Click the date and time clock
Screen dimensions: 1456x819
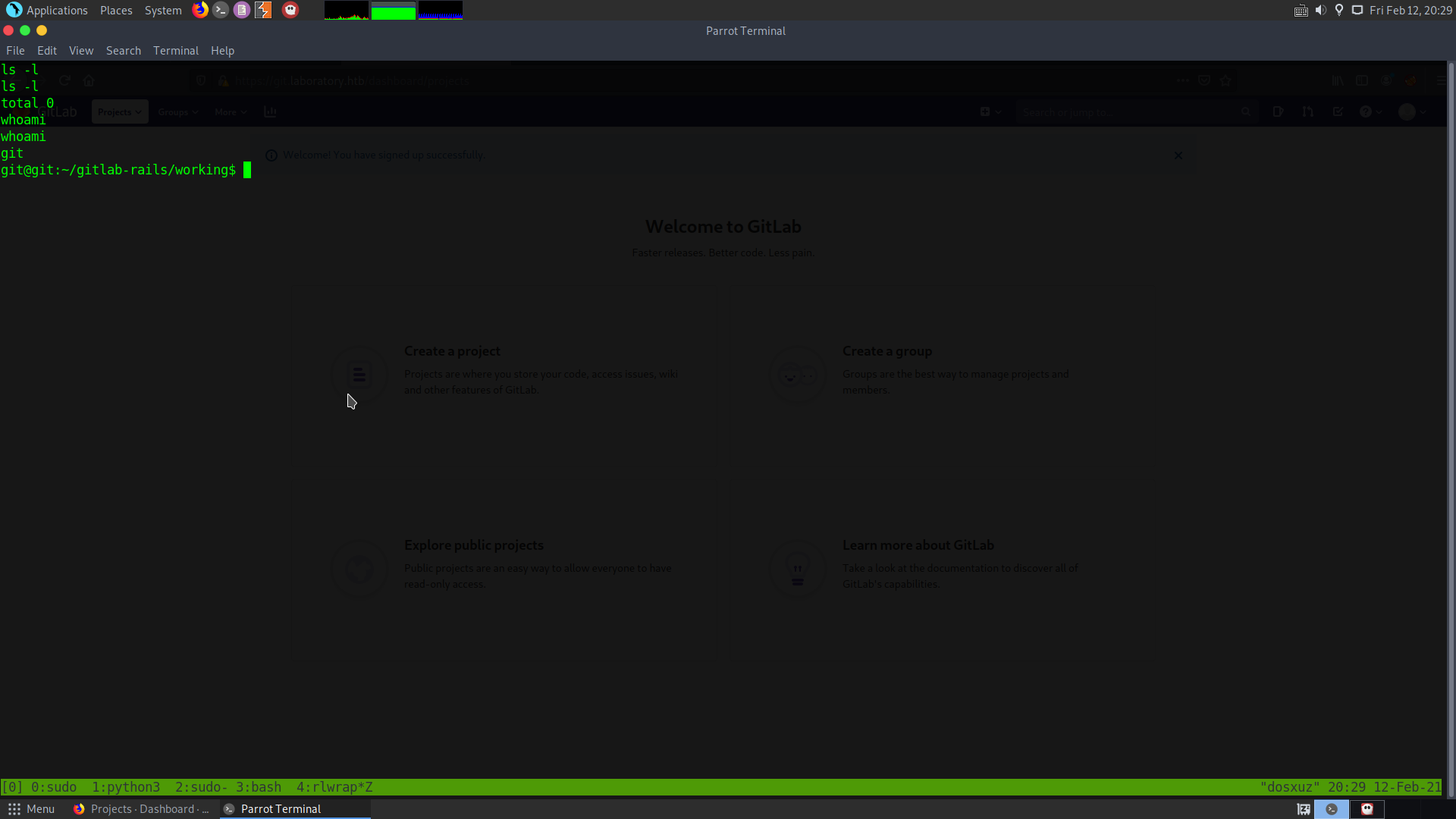tap(1410, 10)
